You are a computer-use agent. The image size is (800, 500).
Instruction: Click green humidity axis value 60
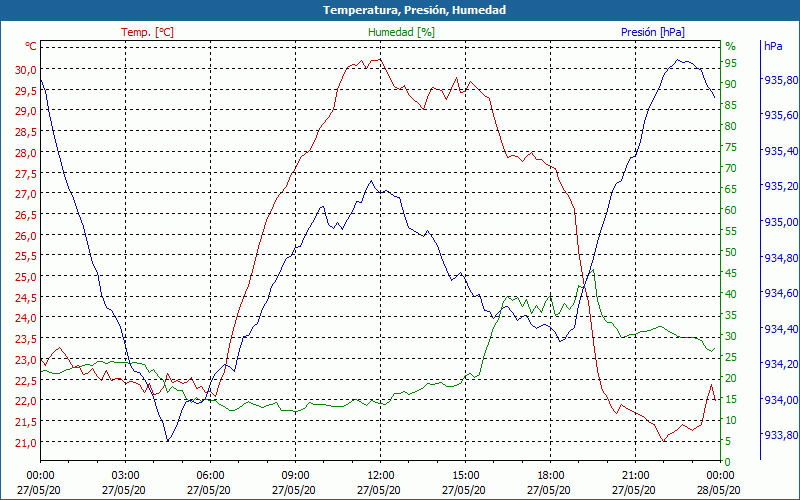pyautogui.click(x=731, y=210)
